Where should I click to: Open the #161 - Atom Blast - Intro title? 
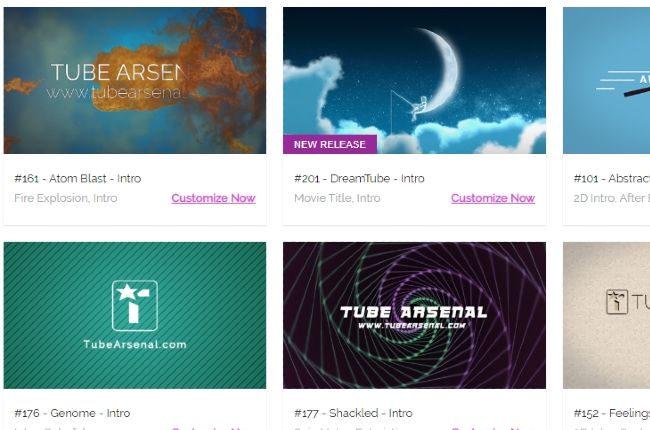coord(78,179)
